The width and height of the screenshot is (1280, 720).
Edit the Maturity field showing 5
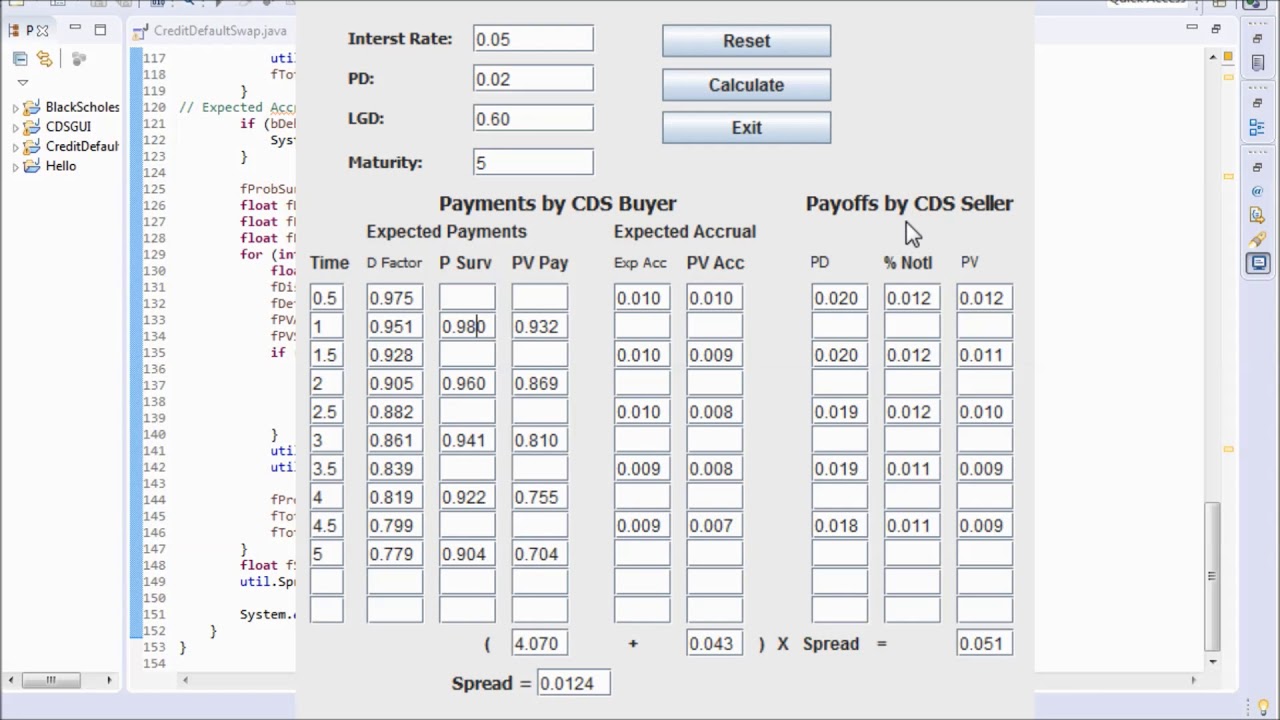coord(533,162)
